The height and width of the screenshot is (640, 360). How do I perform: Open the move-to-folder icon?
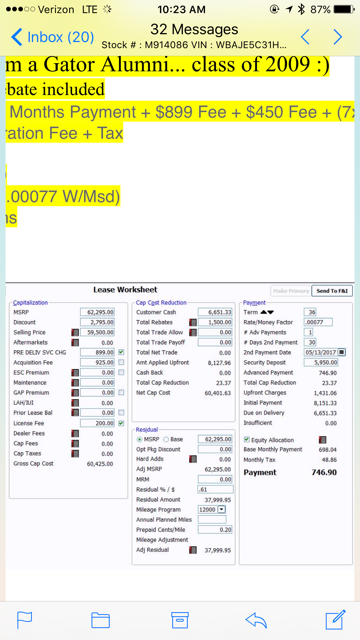tap(100, 620)
